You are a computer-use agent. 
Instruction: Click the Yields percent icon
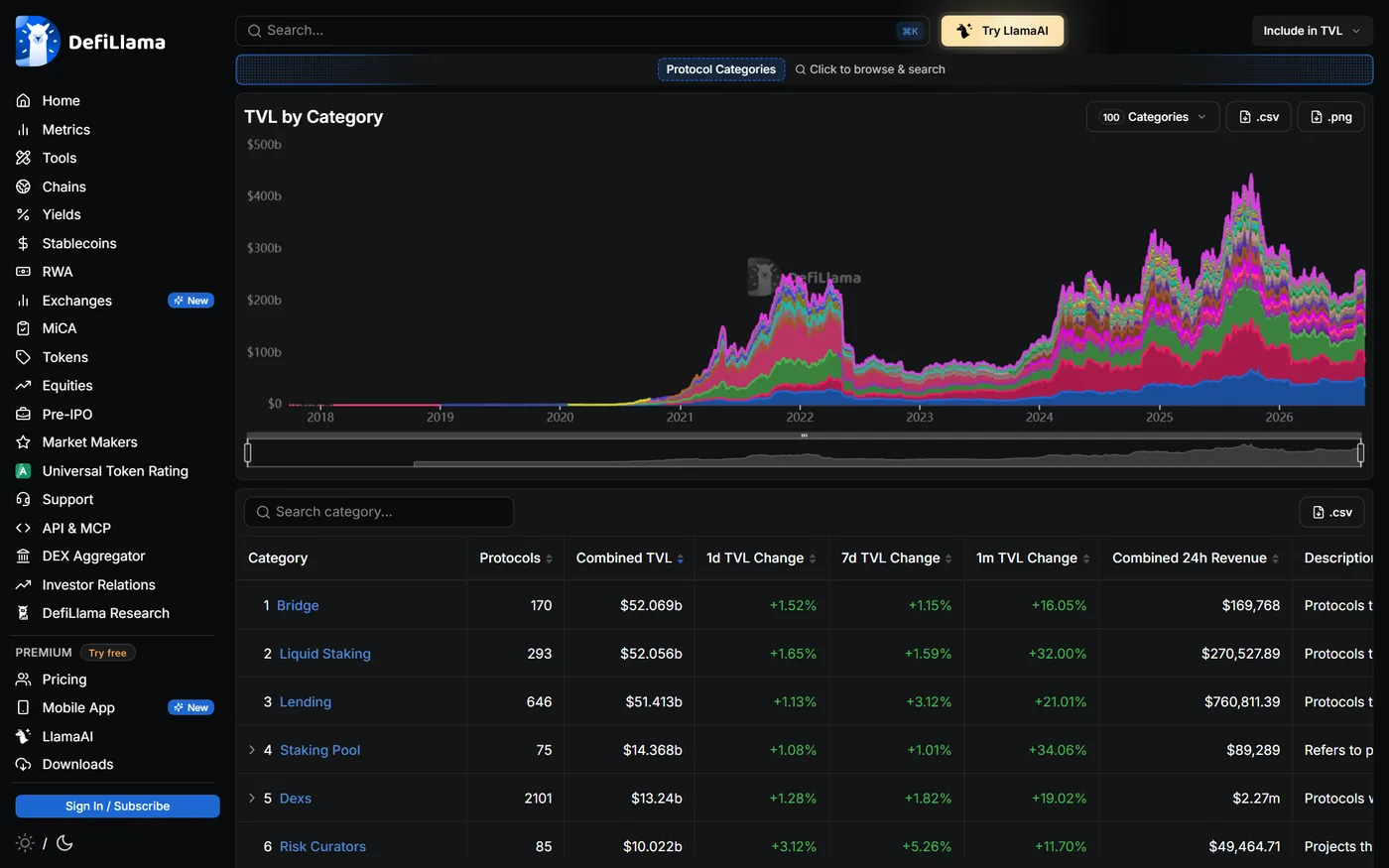[x=23, y=214]
